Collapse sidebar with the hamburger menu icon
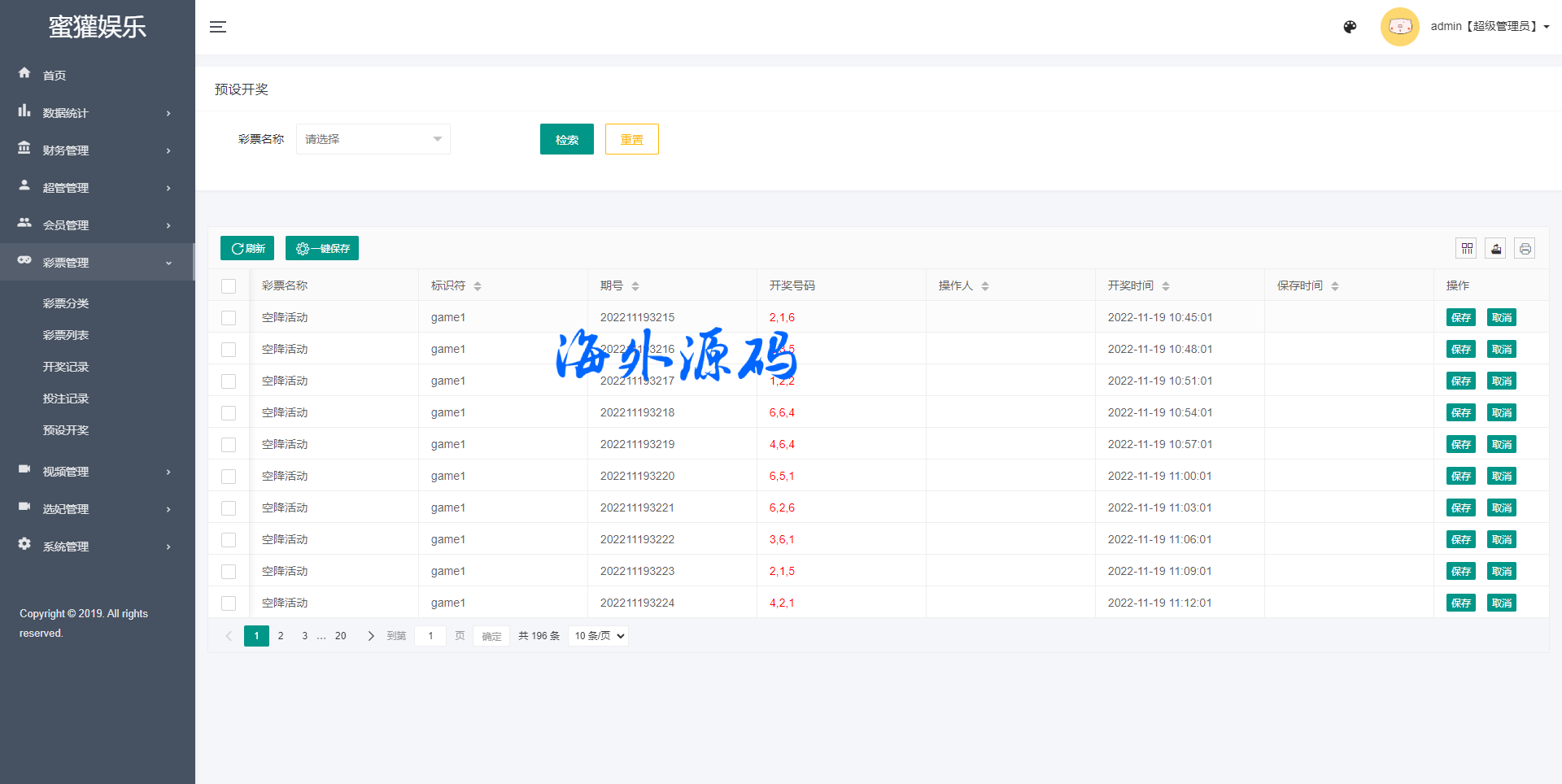Screen dimensions: 1562x784 tap(217, 27)
